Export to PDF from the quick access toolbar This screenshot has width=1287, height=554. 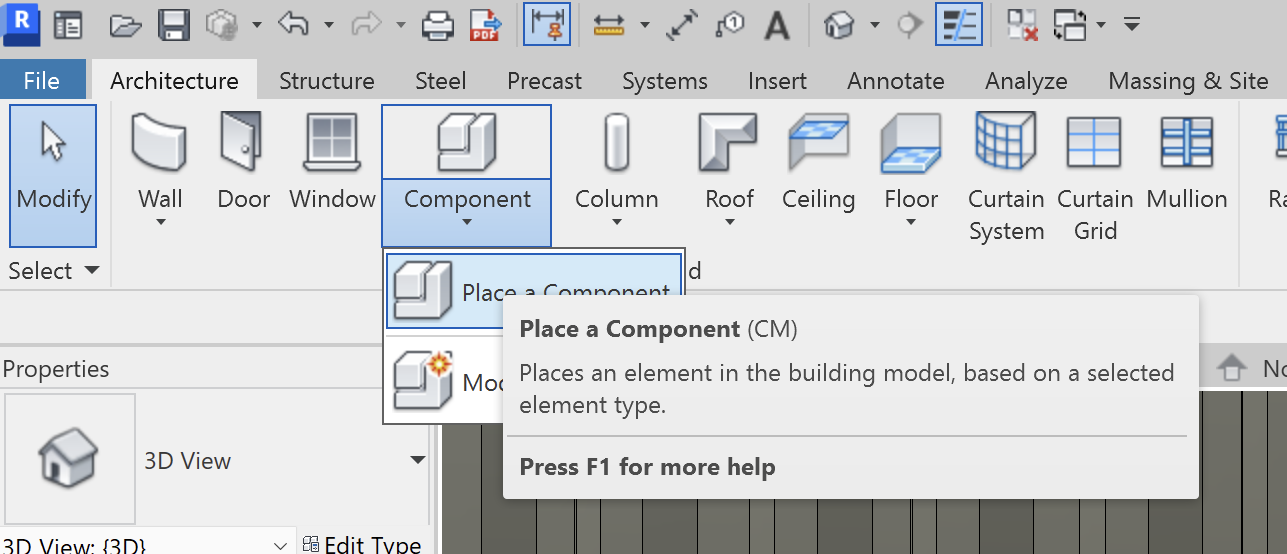coord(486,25)
